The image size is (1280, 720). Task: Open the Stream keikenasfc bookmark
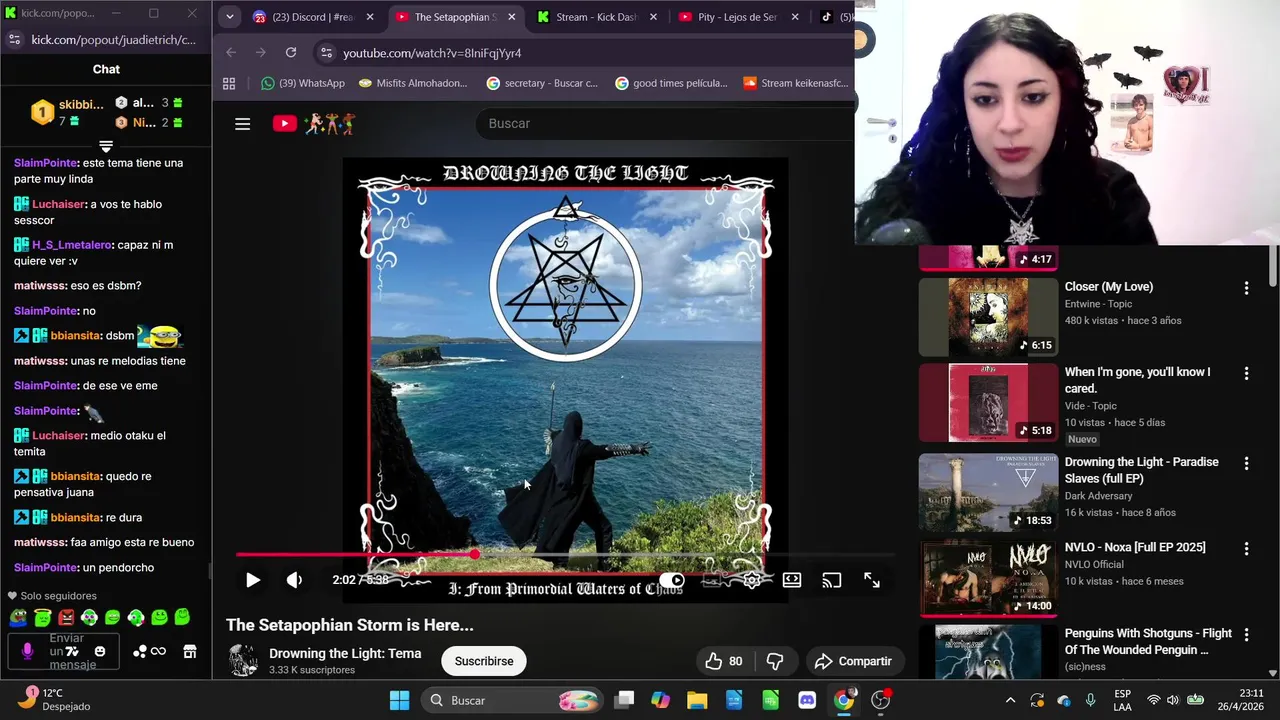click(x=795, y=83)
